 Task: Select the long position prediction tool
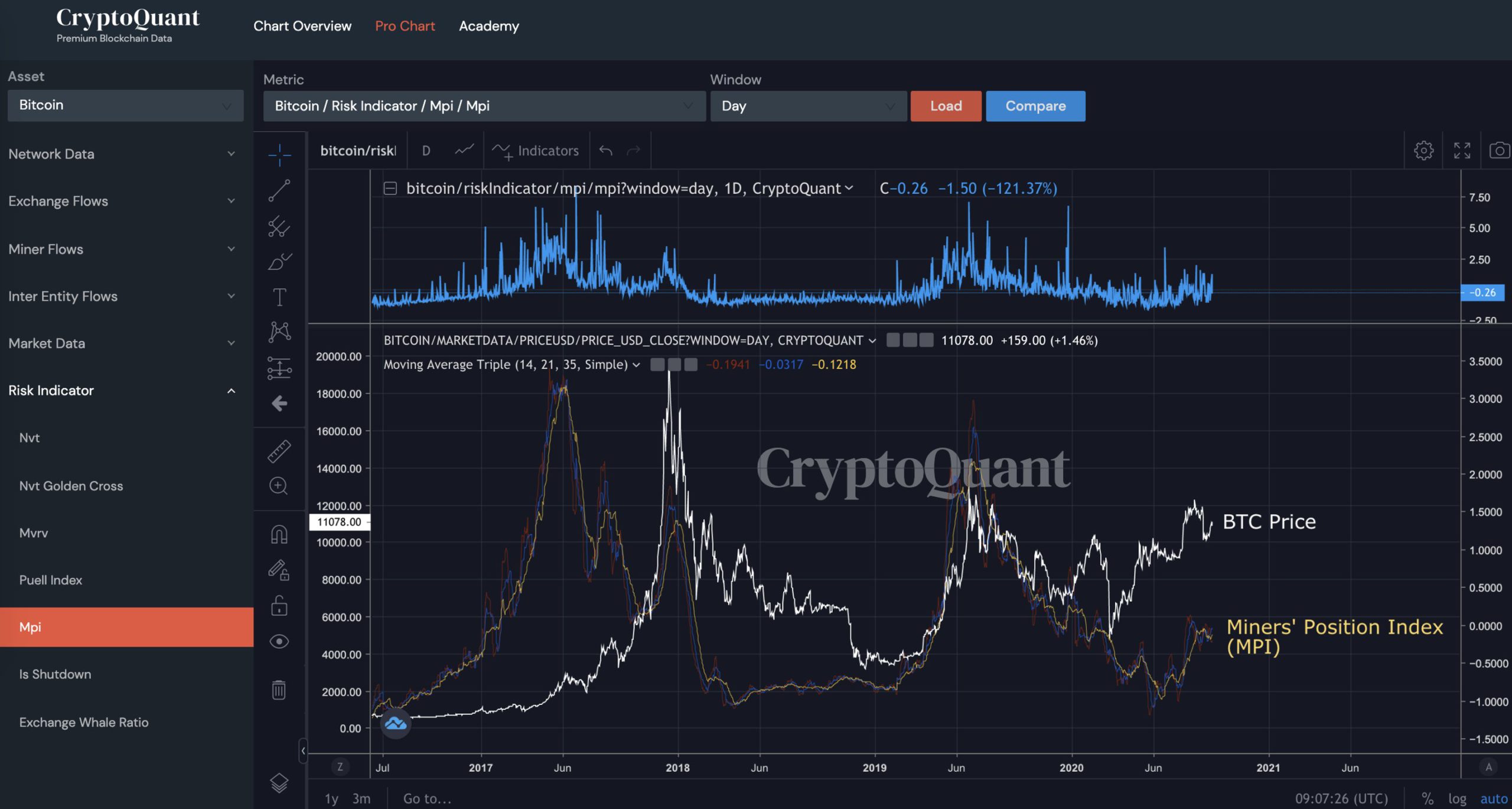[279, 368]
